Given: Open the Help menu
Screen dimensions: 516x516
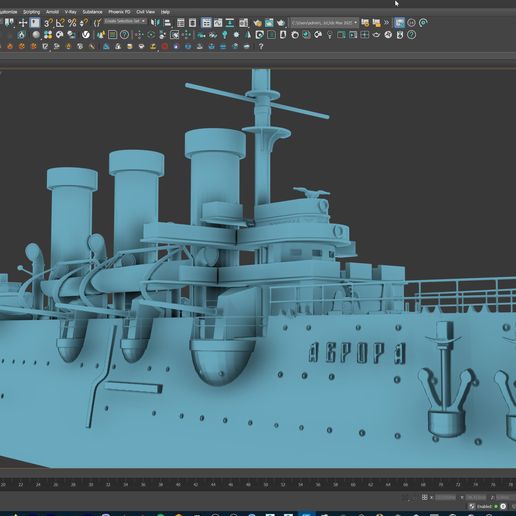Looking at the screenshot, I should click(x=165, y=12).
